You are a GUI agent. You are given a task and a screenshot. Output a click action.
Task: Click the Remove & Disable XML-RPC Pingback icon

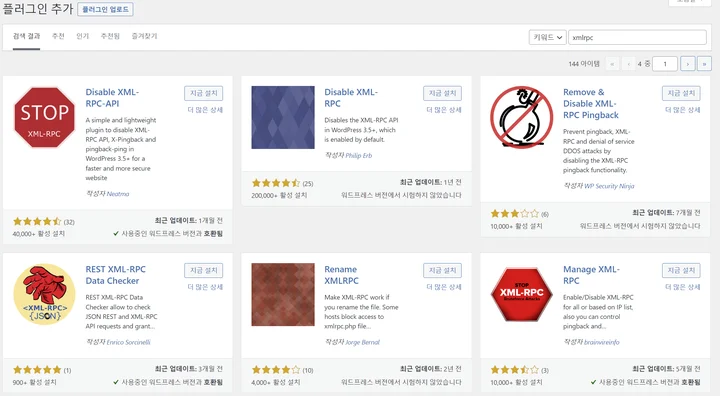pyautogui.click(x=522, y=117)
